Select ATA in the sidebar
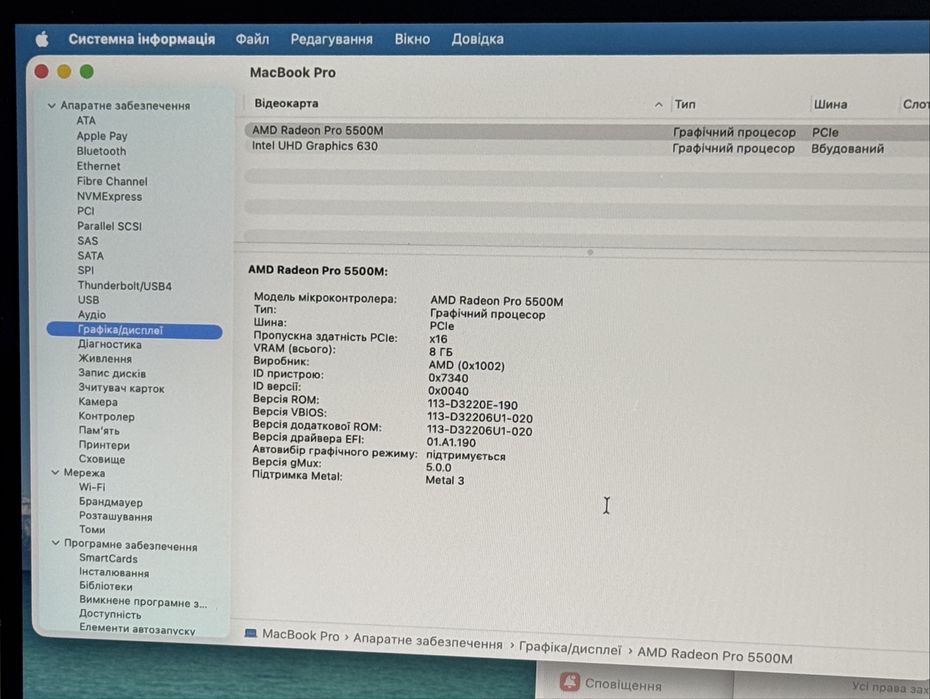 click(86, 120)
